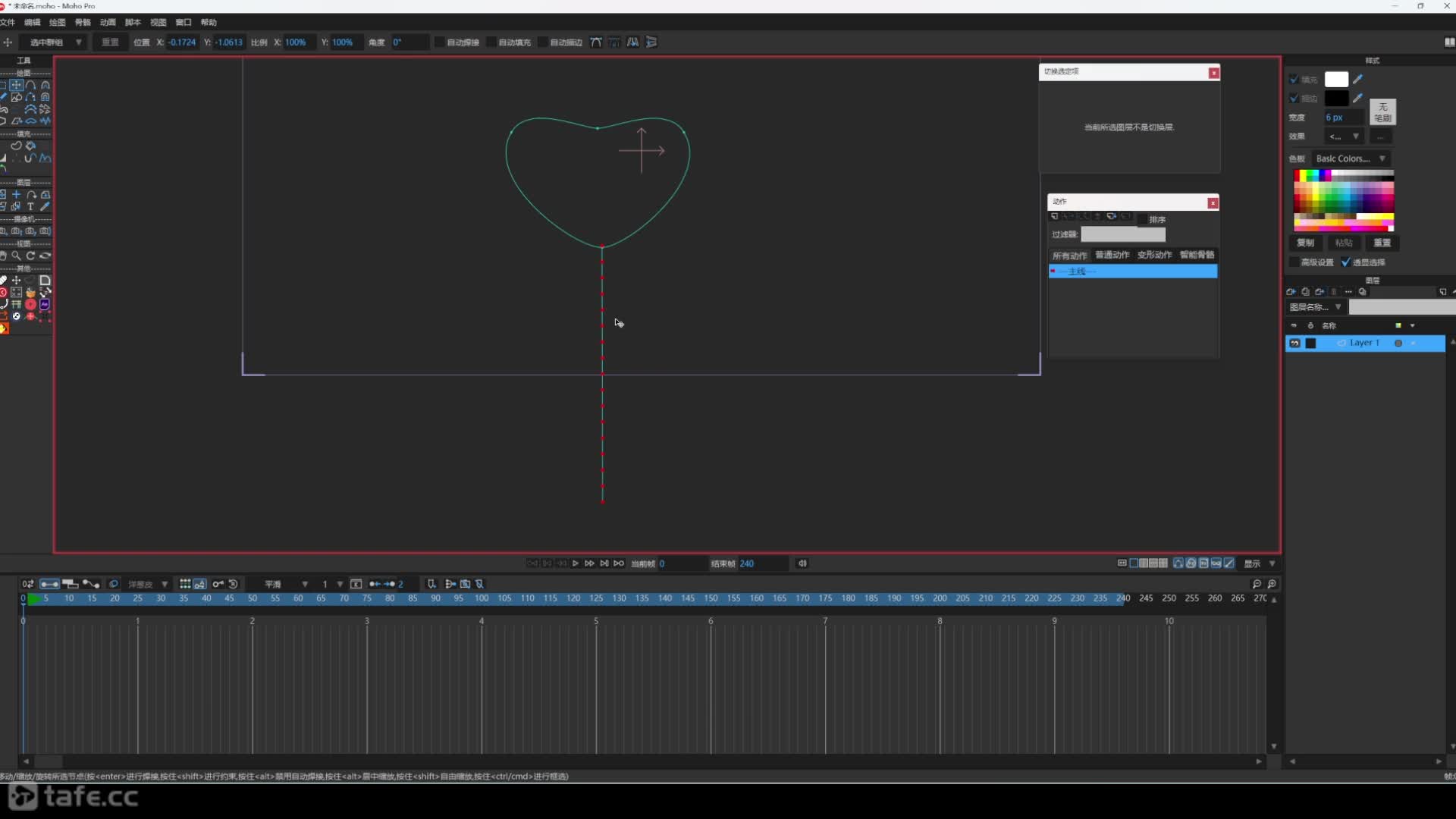Toggle Layer 1 visibility eye
The image size is (1456, 819).
(1294, 344)
